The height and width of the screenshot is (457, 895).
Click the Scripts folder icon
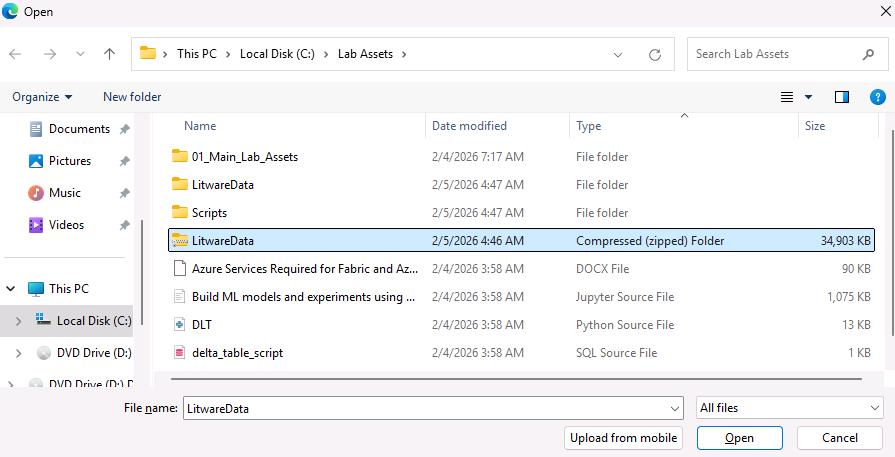click(180, 212)
